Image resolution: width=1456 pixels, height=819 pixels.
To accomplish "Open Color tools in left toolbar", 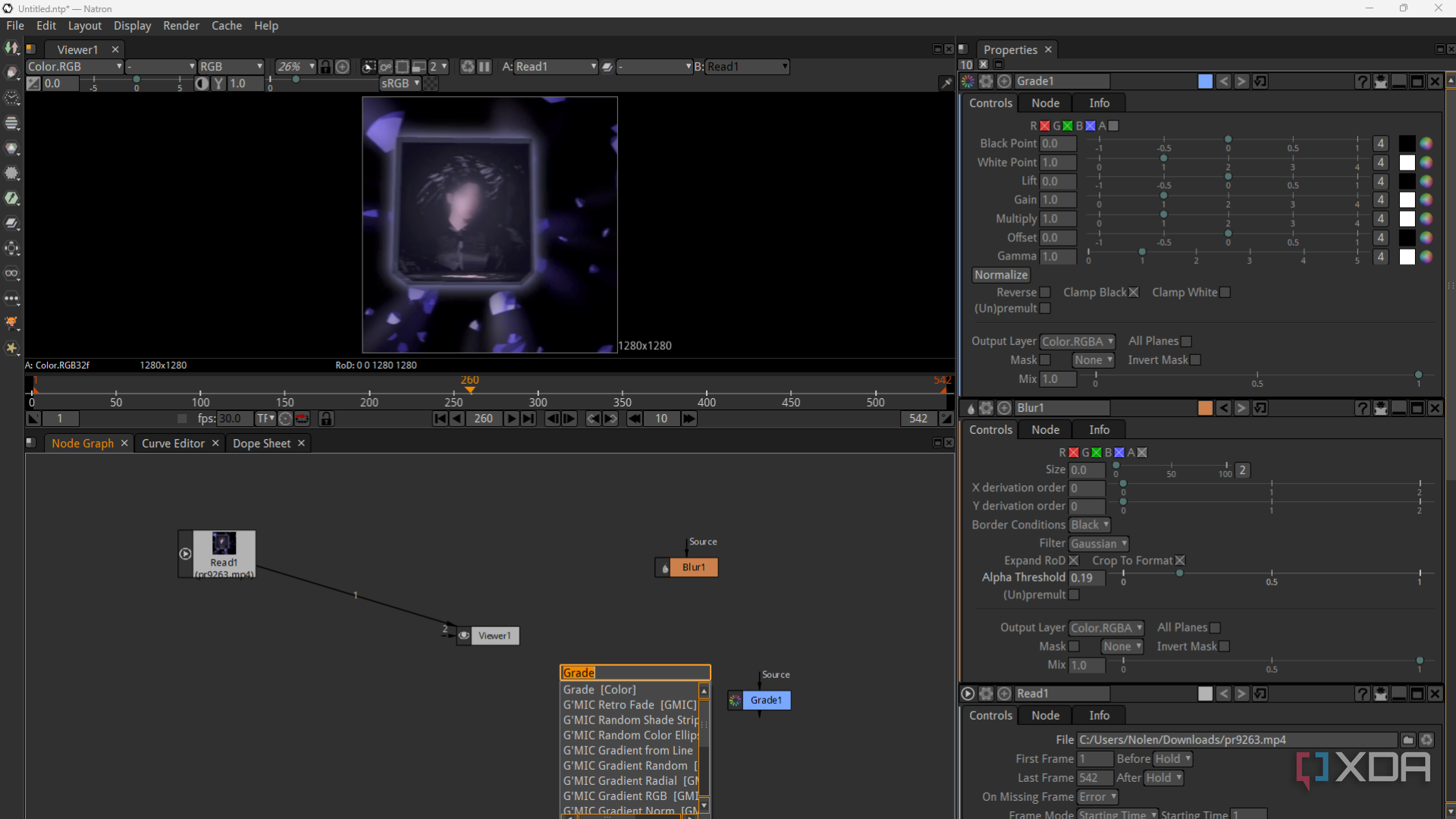I will [x=12, y=149].
